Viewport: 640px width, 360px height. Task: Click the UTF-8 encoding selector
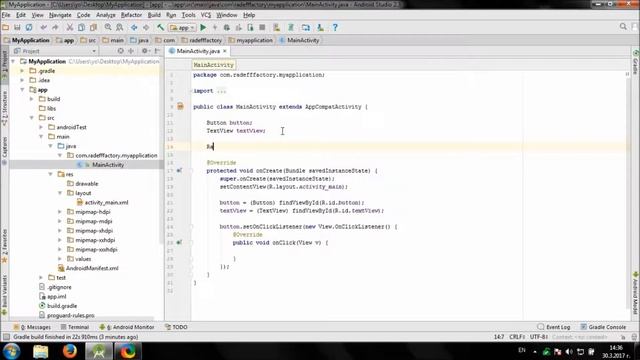point(539,337)
